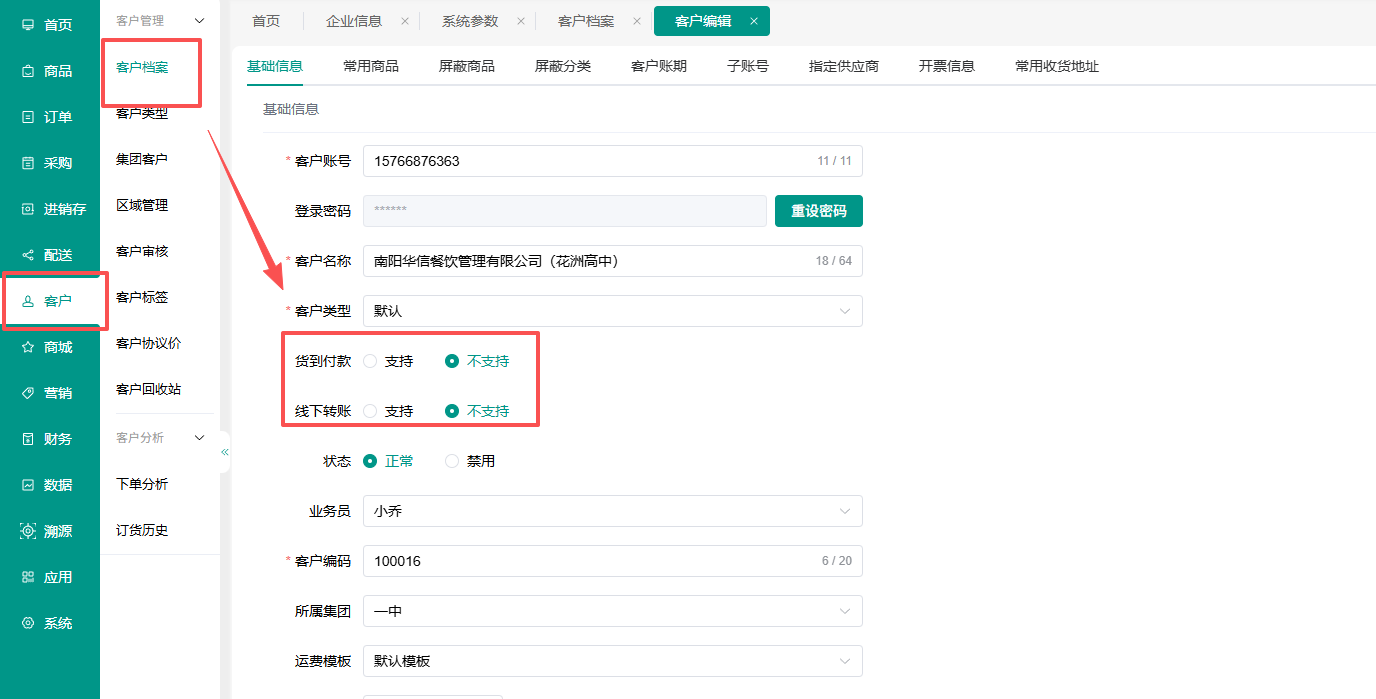The height and width of the screenshot is (699, 1376).
Task: Select the 客户 person icon in sidebar
Action: pos(28,301)
